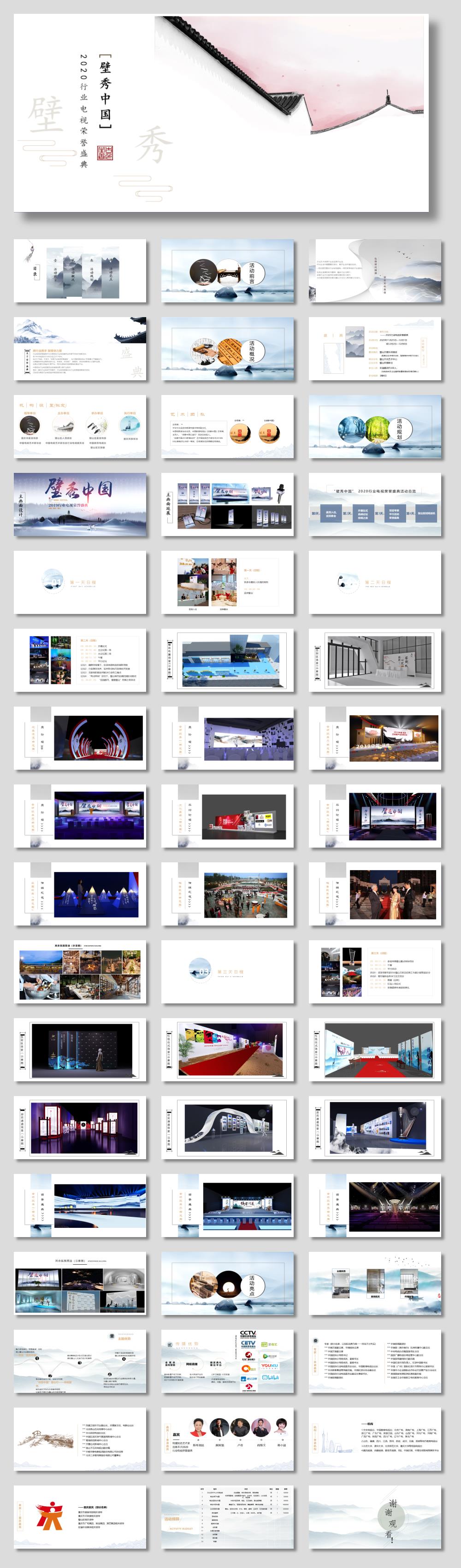Select the swimming pool rendering slide
The image size is (461, 1568).
(227, 660)
